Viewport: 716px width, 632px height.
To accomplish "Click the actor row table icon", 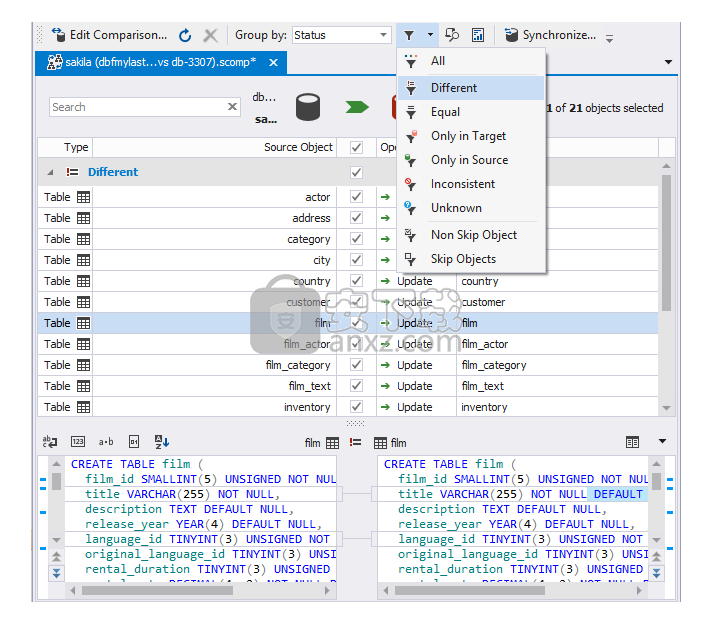I will 84,197.
